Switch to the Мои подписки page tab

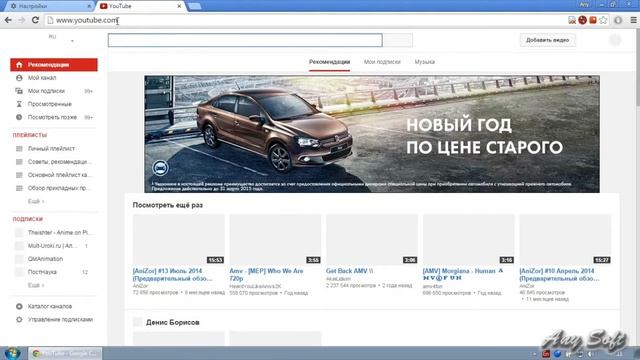click(382, 62)
